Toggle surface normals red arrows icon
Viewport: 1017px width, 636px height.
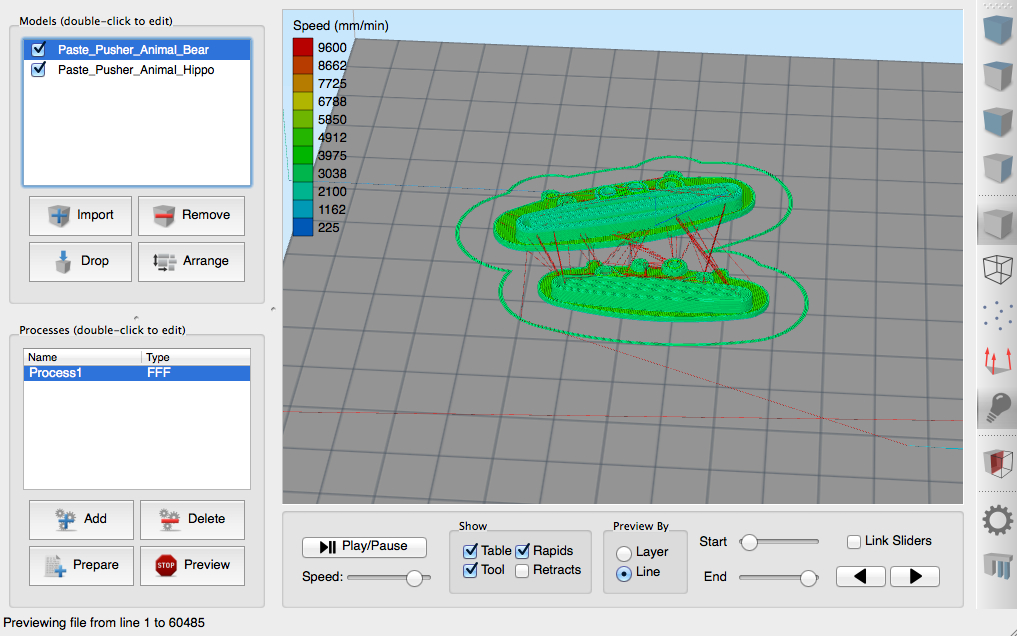pos(997,360)
